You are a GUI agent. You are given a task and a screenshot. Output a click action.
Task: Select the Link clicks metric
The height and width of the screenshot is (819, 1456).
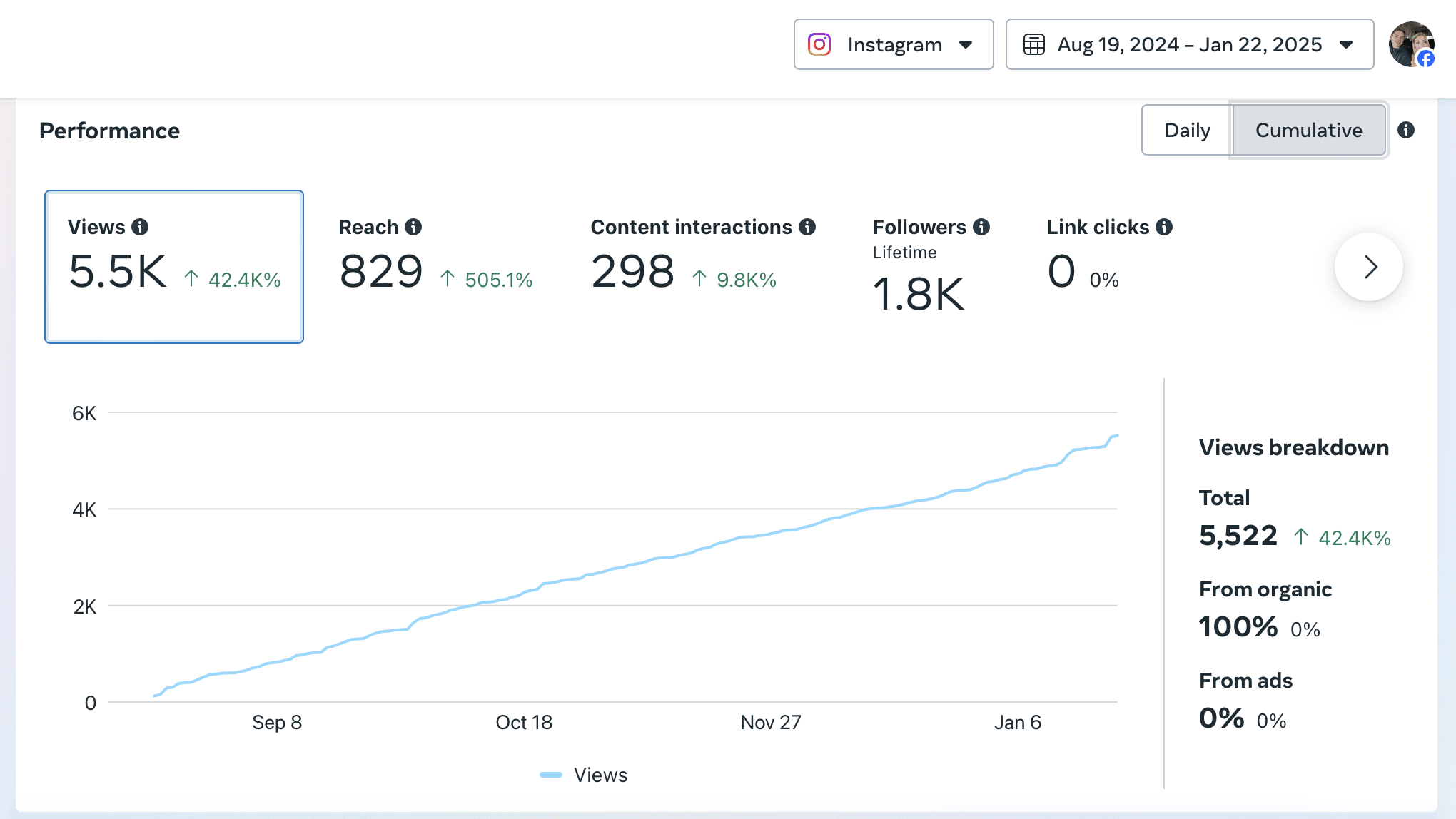(1110, 255)
